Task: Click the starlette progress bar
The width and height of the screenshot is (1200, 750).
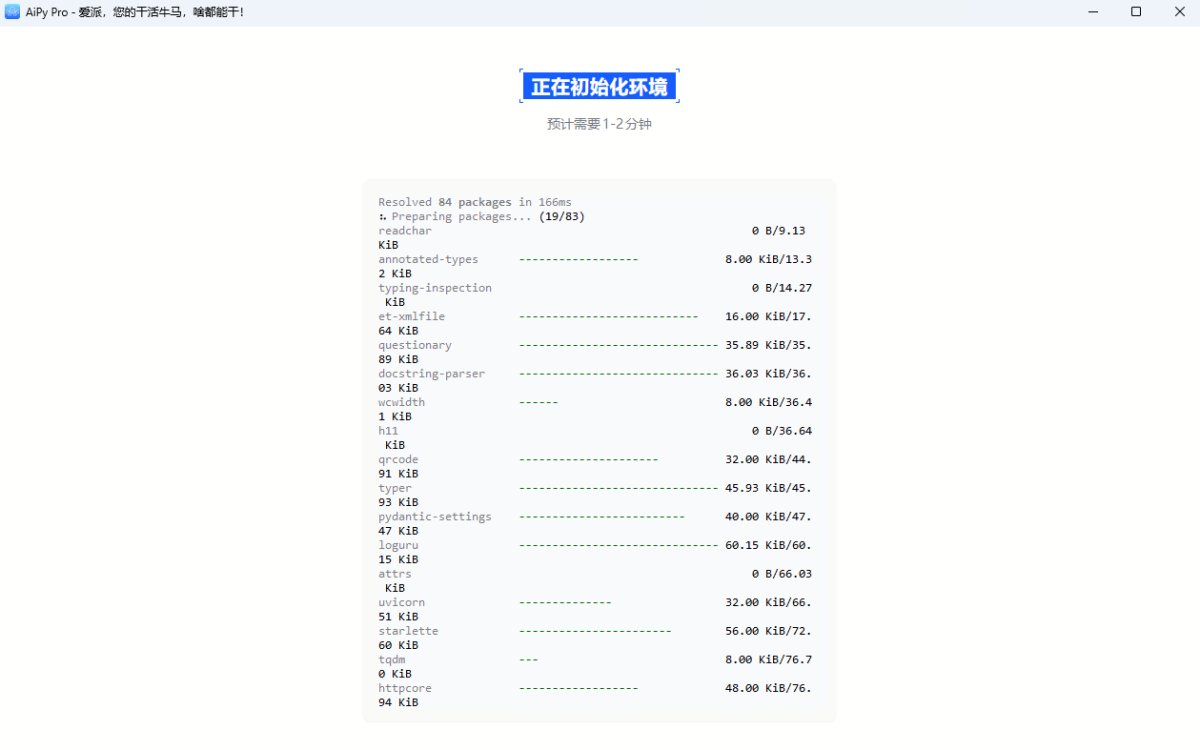Action: click(595, 632)
